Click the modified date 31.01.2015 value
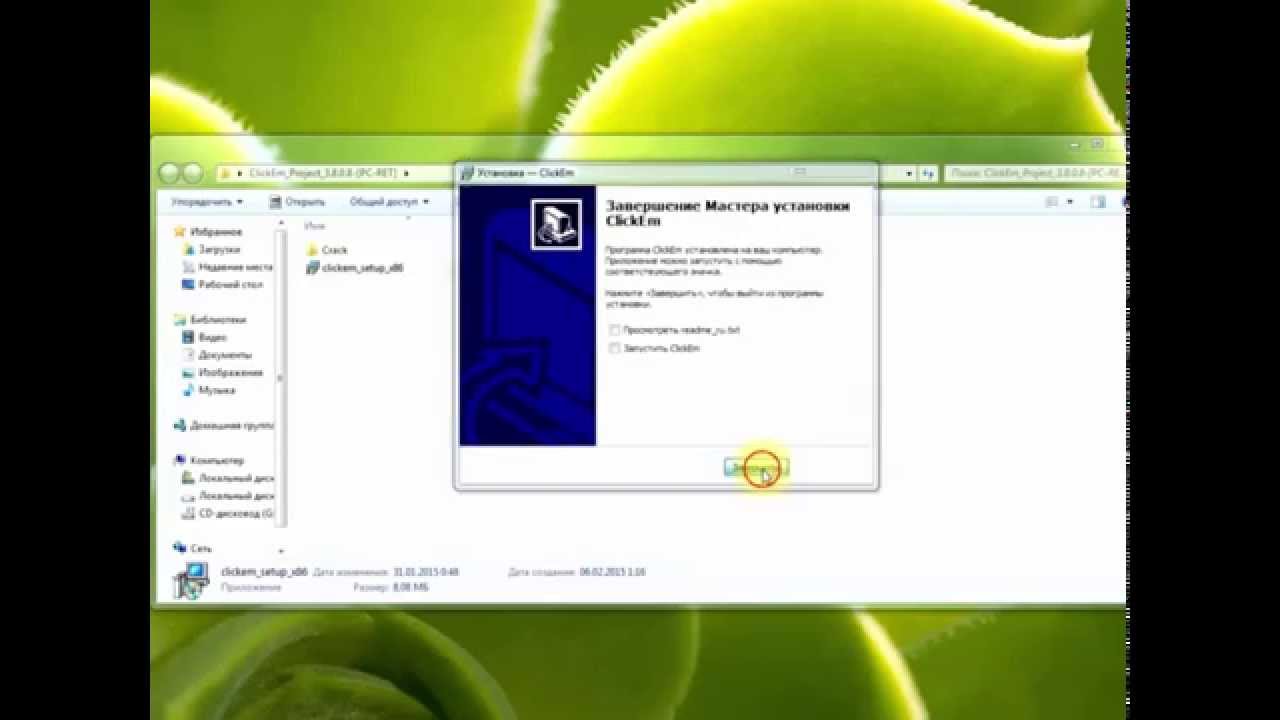1280x720 pixels. tap(426, 572)
